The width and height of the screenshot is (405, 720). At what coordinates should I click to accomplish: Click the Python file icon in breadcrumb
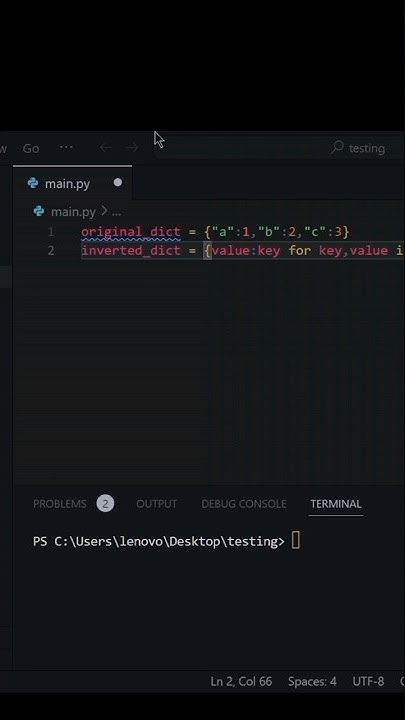[x=39, y=211]
